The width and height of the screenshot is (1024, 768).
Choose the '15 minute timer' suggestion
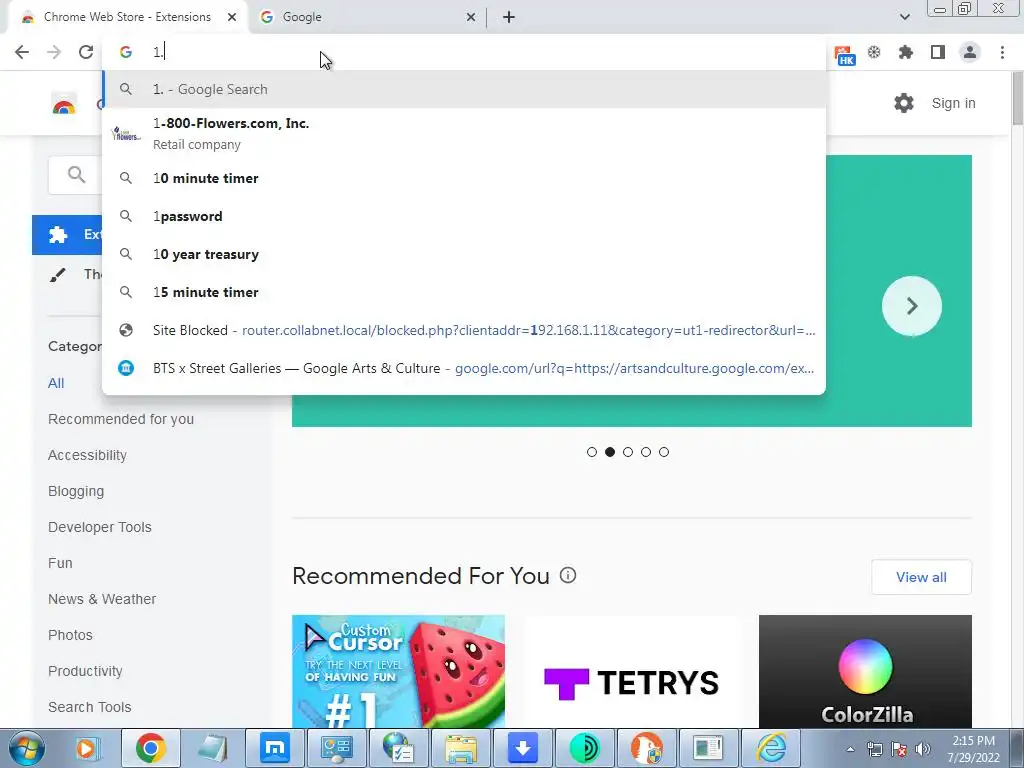click(x=464, y=292)
